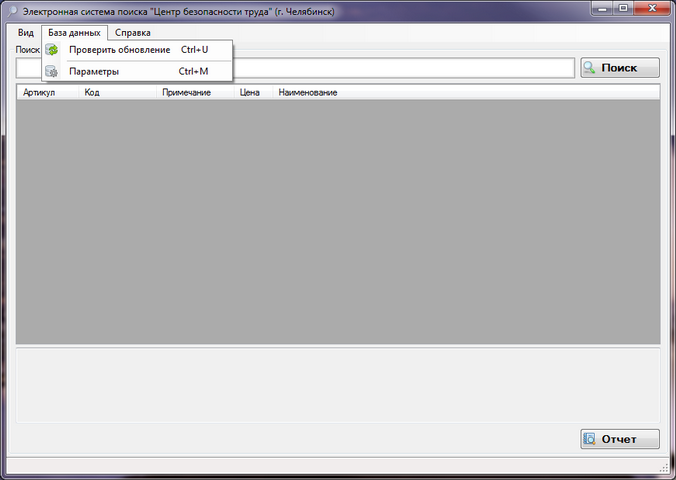Image resolution: width=676 pixels, height=480 pixels.
Task: Open the Вид menu
Action: coord(26,33)
